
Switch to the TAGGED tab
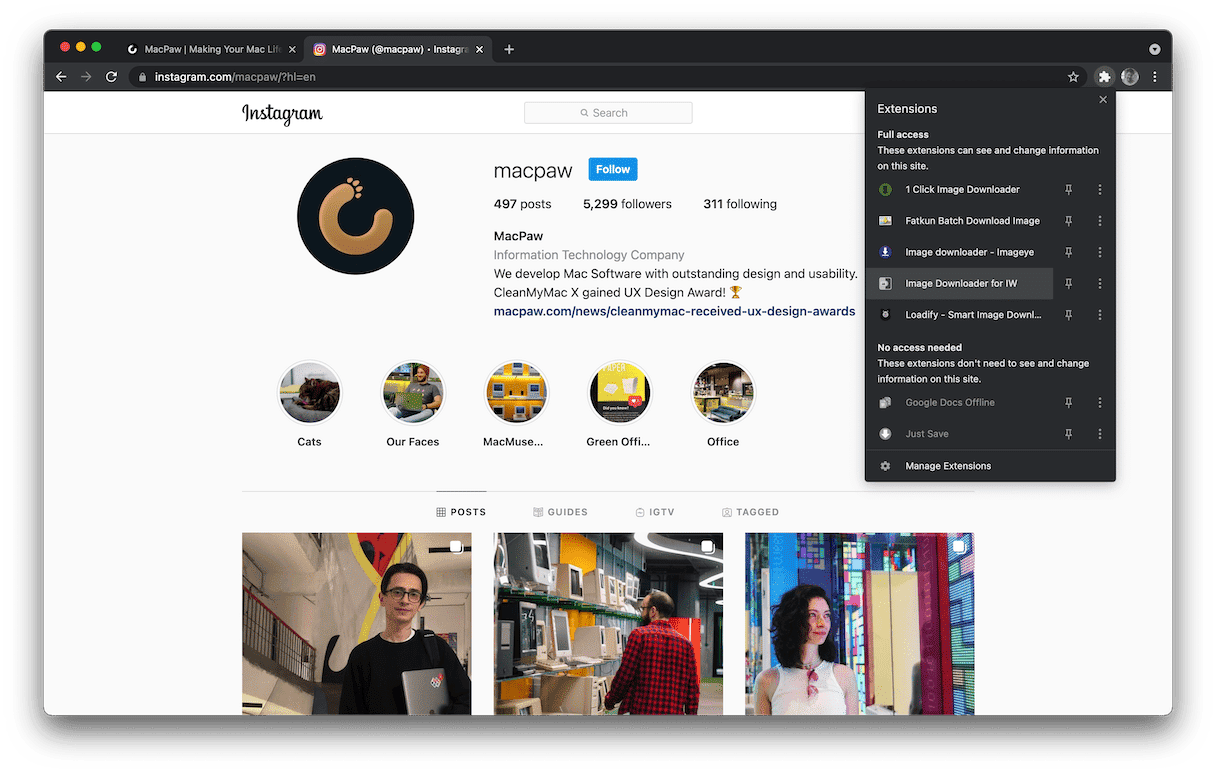[750, 512]
